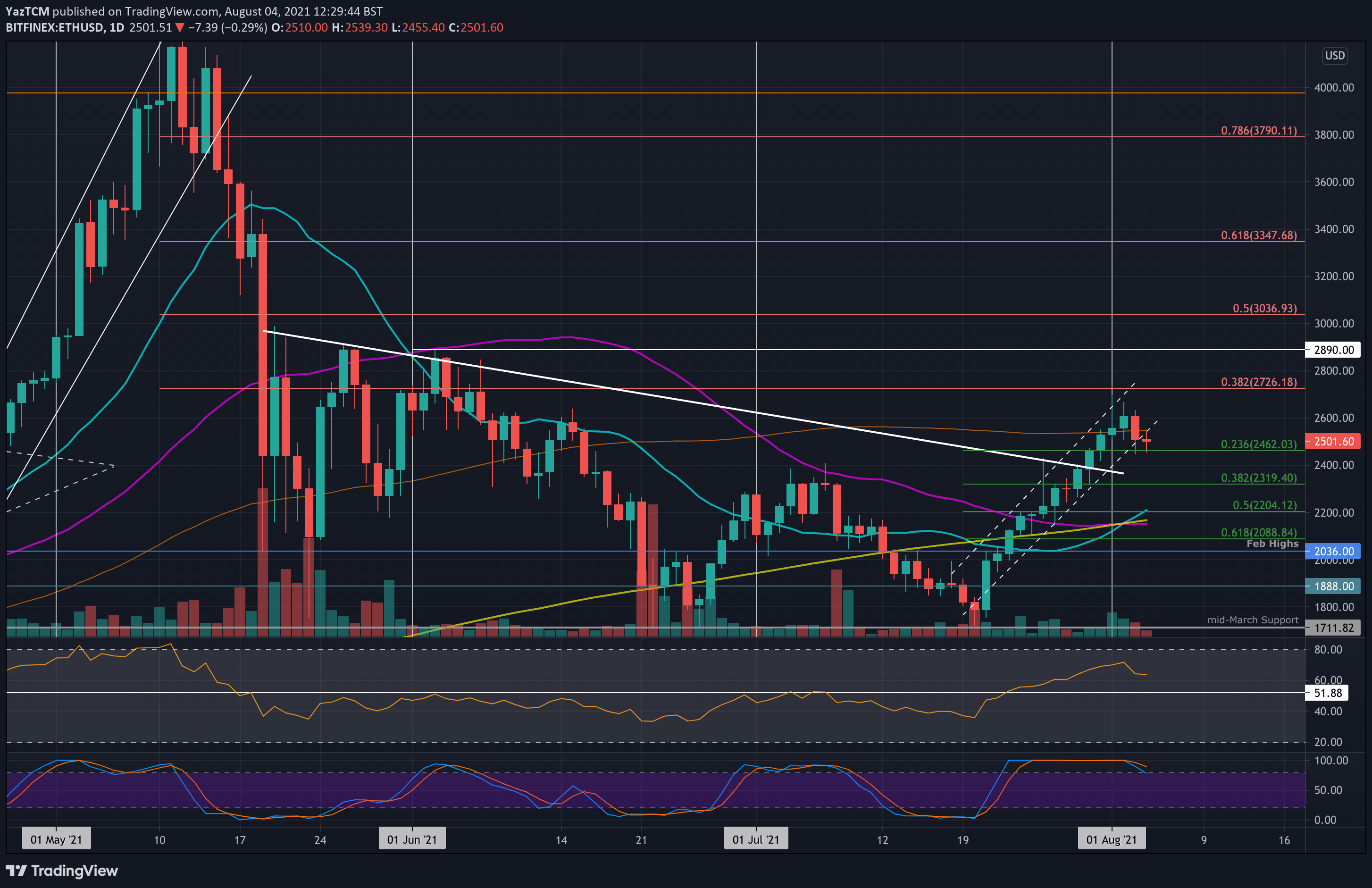
Task: Click the USD currency button
Action: (x=1335, y=55)
